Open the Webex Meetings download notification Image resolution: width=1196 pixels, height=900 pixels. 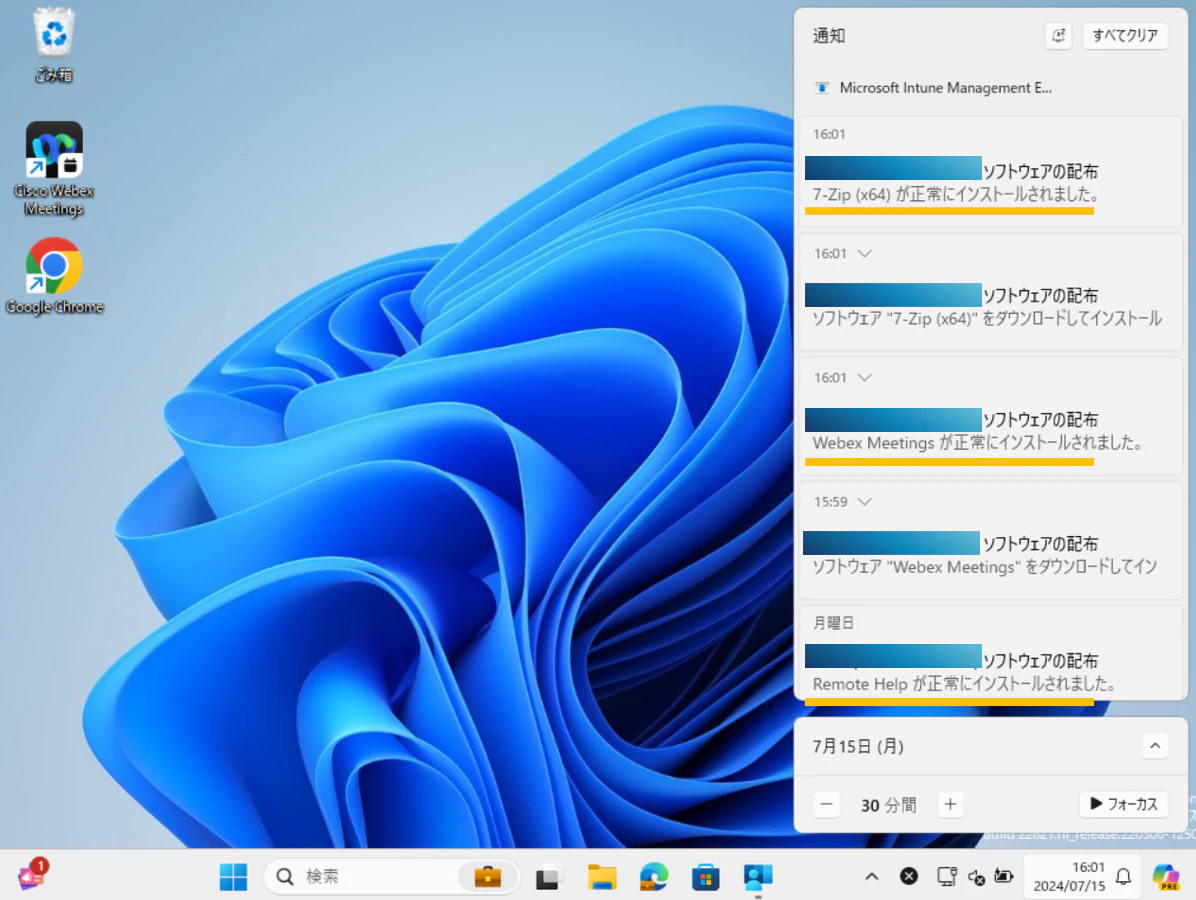990,541
